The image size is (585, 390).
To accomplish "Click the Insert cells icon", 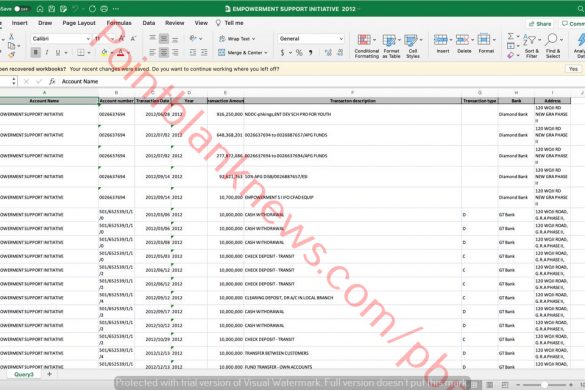I will pos(441,40).
